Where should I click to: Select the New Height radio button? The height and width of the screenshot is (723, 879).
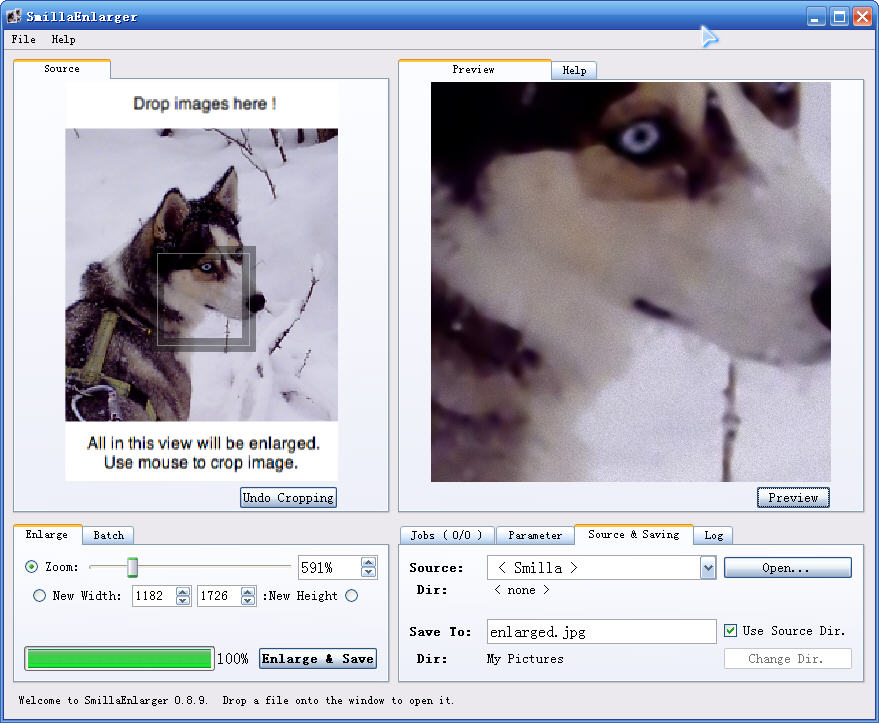point(351,596)
